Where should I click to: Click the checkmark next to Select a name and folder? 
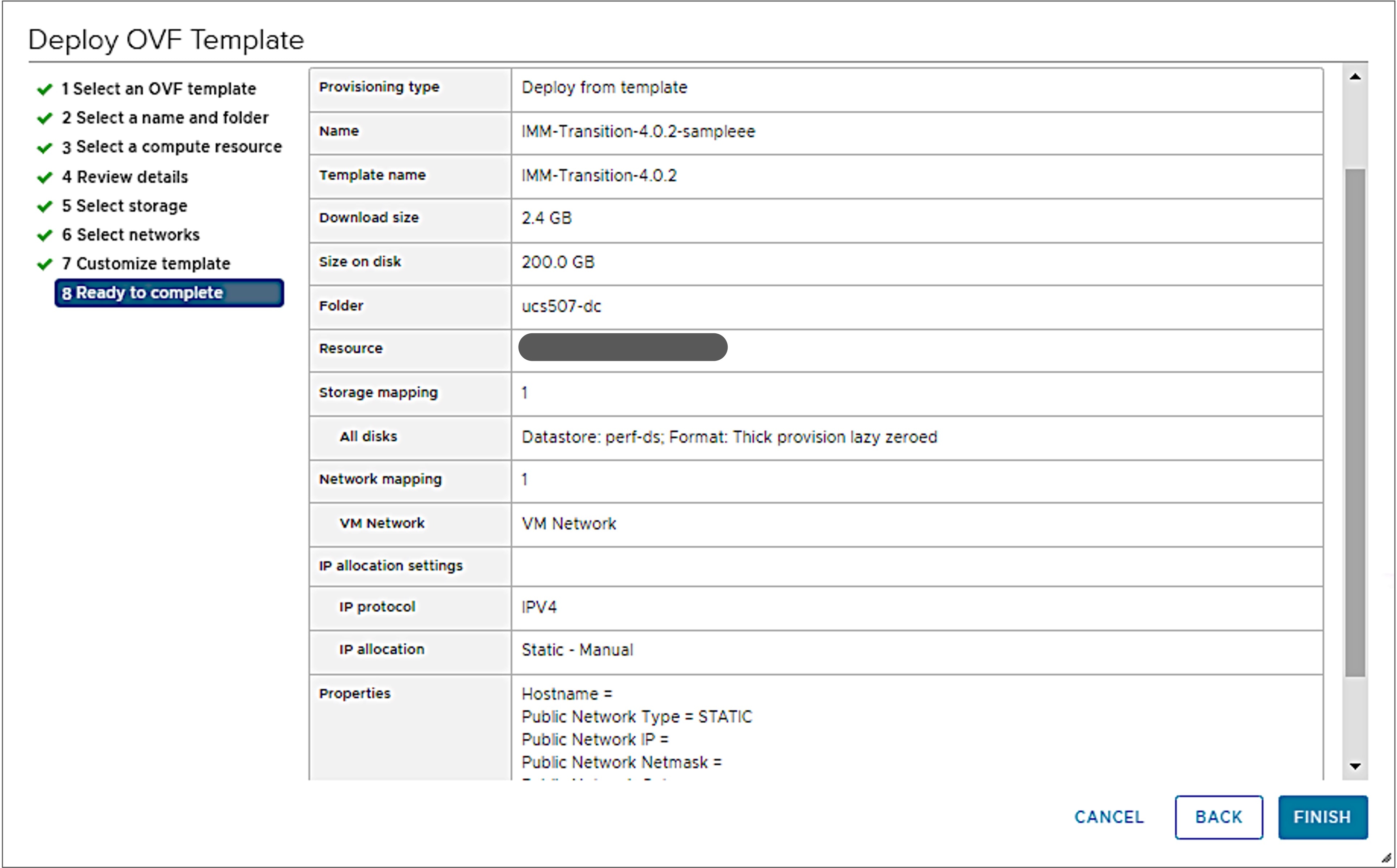(45, 118)
